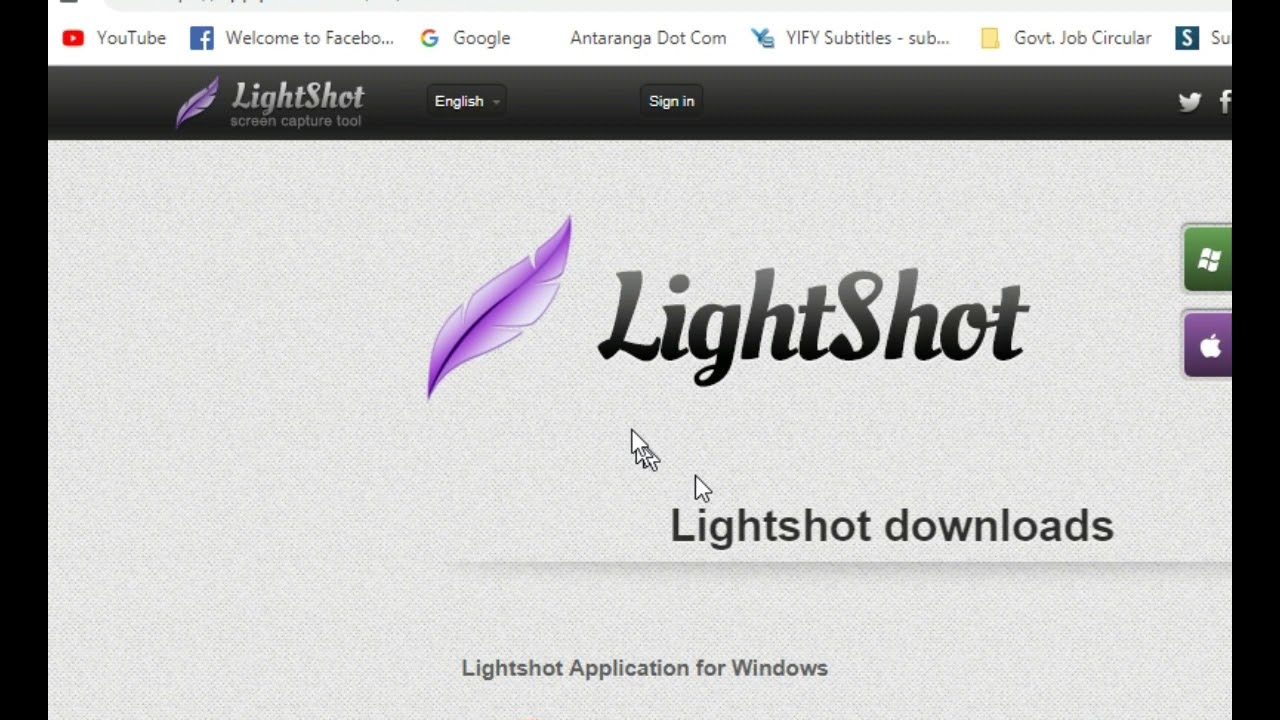1280x720 pixels.
Task: Click the purple Apple Mac download button
Action: coord(1208,345)
